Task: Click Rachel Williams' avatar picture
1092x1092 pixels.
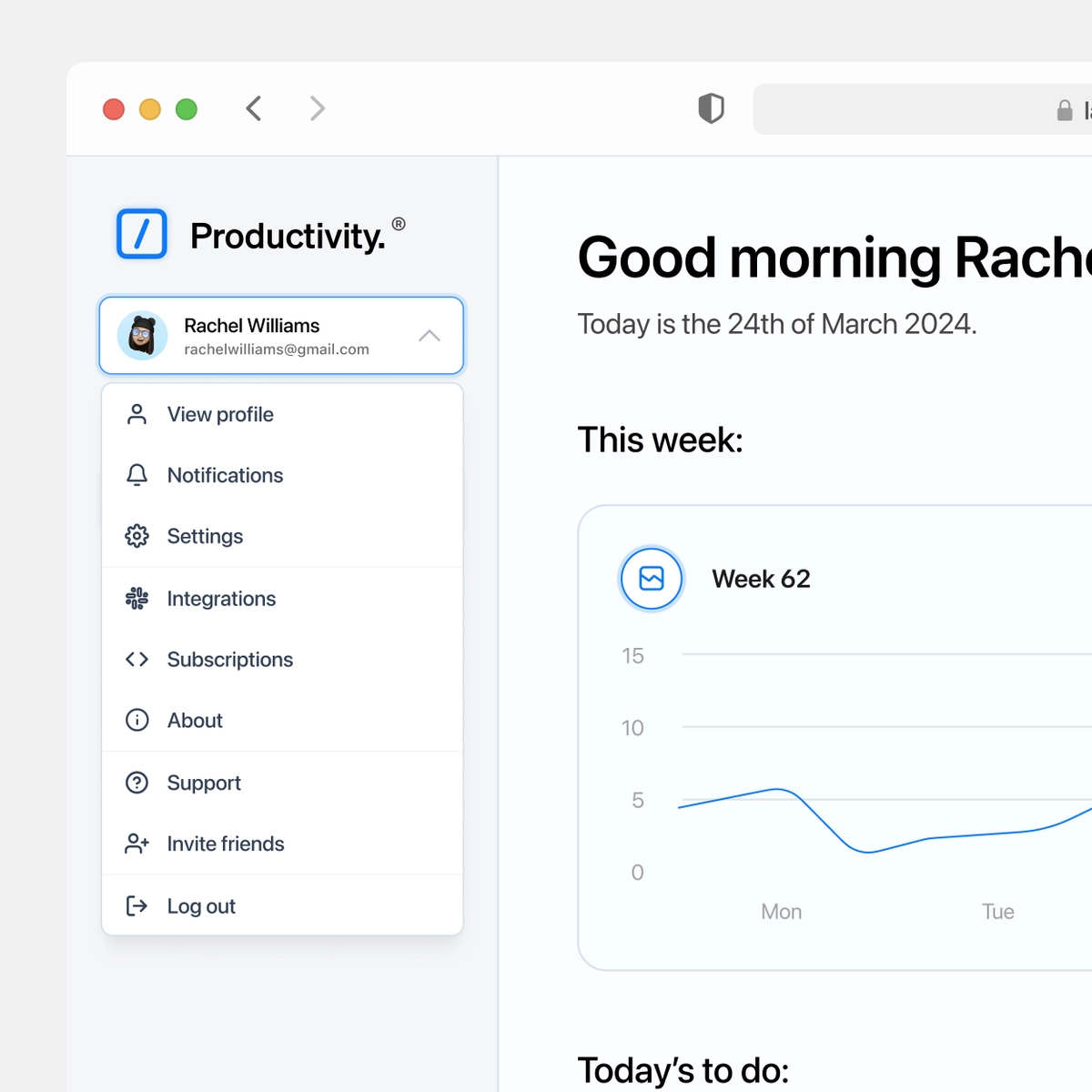Action: [x=142, y=336]
